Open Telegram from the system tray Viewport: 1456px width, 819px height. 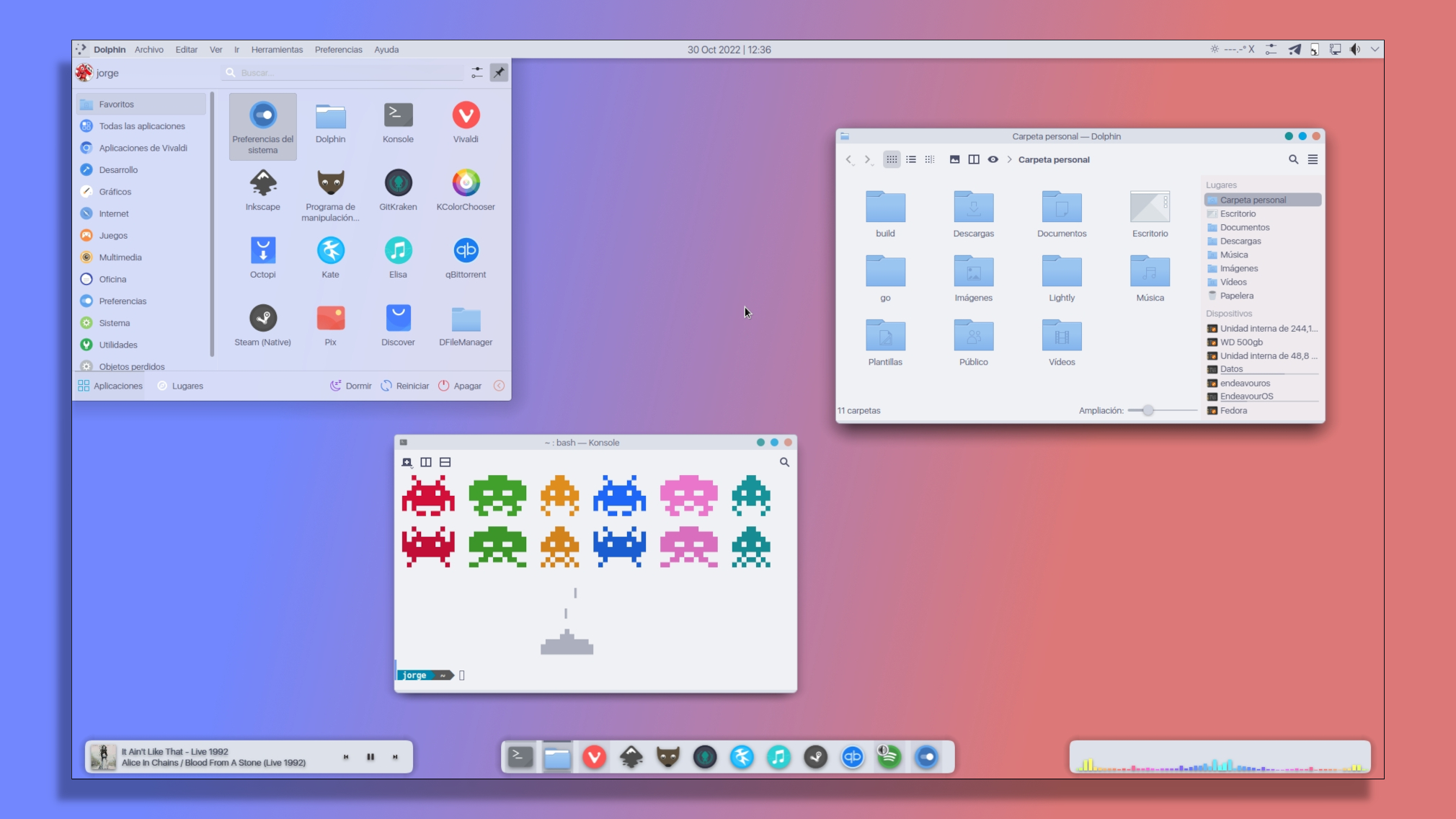point(1295,49)
